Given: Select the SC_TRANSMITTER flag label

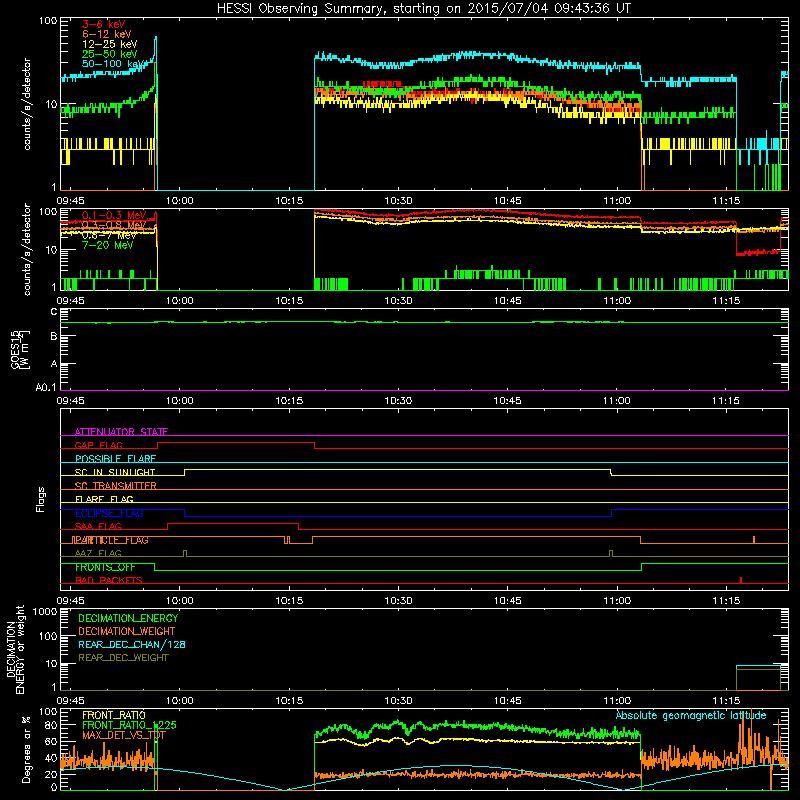Looking at the screenshot, I should point(115,486).
